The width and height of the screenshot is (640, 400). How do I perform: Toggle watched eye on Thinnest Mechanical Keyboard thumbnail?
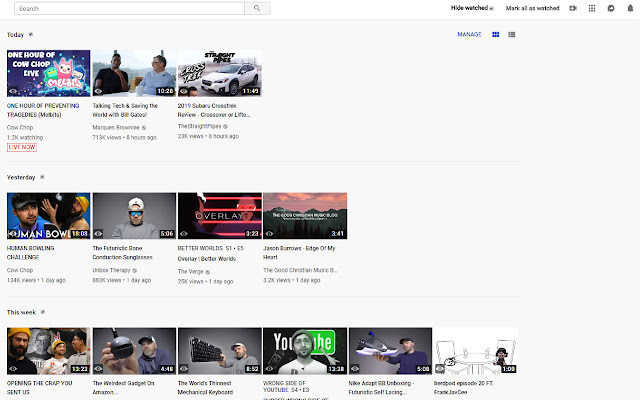pos(184,369)
